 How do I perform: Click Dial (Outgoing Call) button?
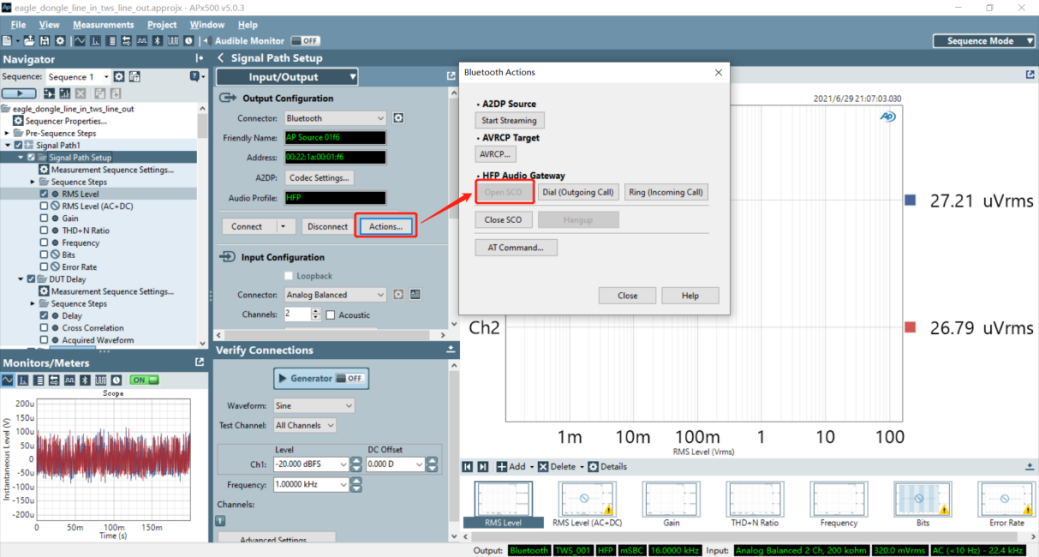coord(578,192)
